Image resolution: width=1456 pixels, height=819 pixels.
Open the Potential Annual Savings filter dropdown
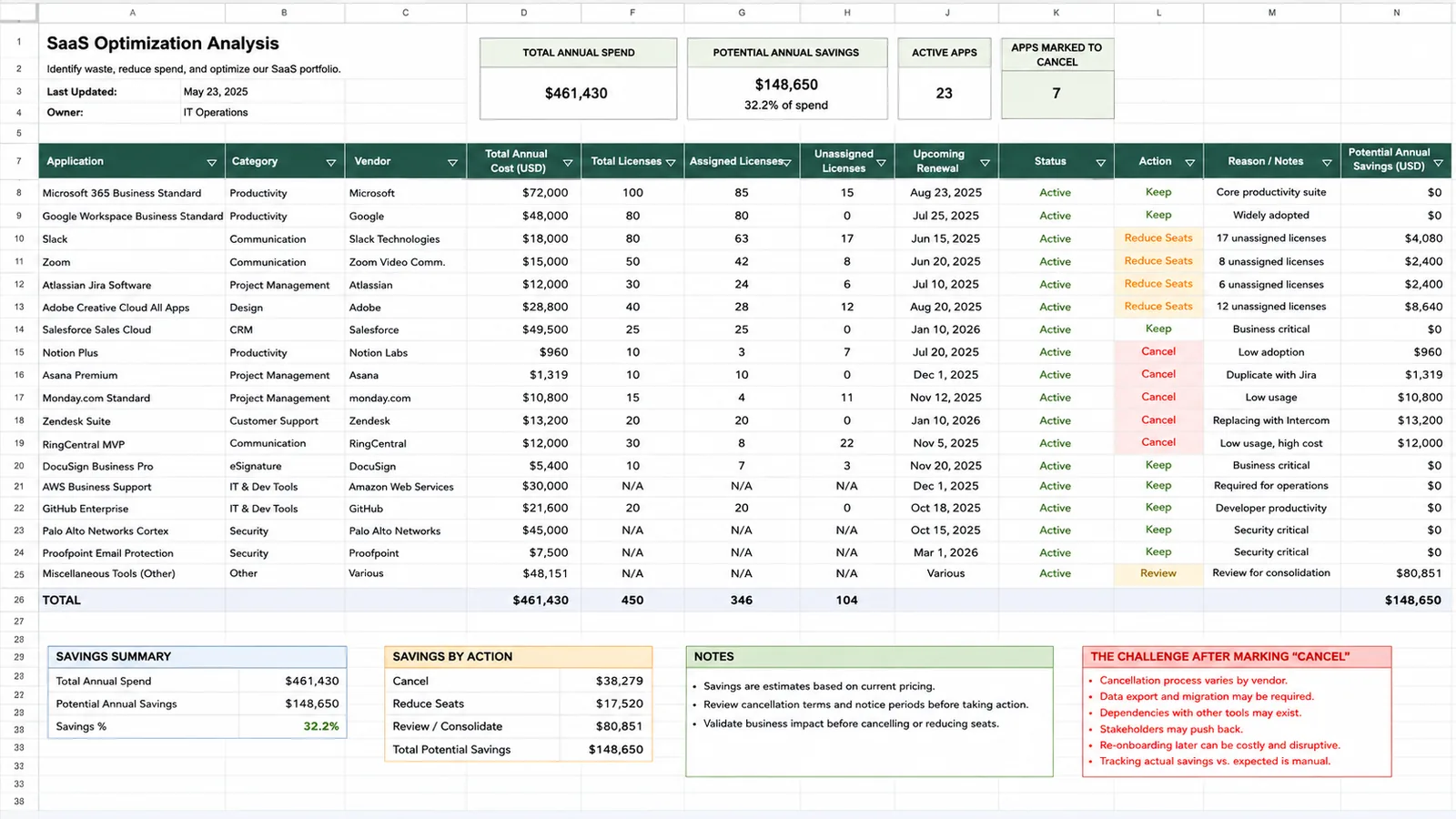click(x=1438, y=163)
